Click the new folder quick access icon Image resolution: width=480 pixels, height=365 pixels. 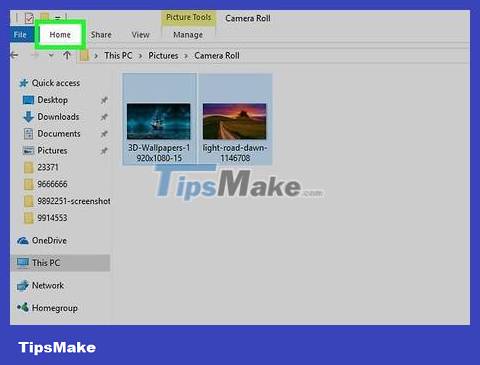pos(44,17)
